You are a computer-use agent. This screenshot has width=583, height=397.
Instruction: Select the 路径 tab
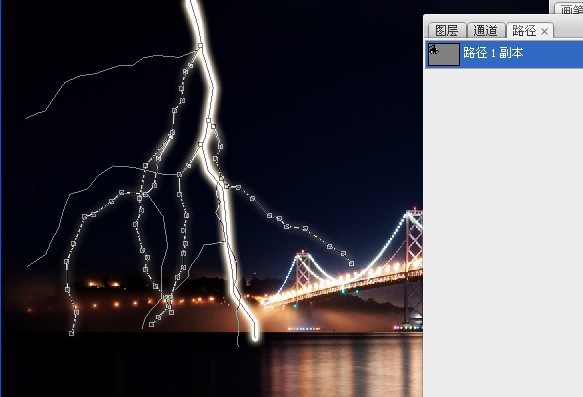coord(524,30)
